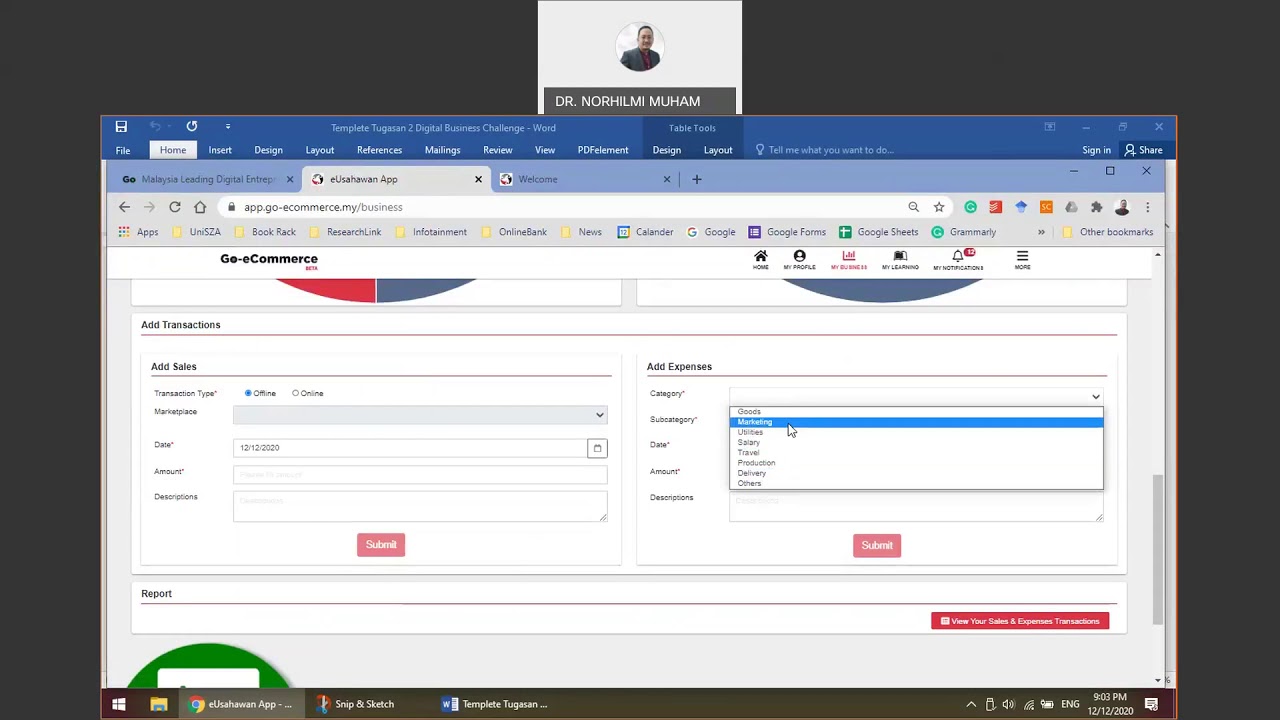View Your Sales & Expenses Transactions
Image resolution: width=1280 pixels, height=720 pixels.
click(x=1020, y=621)
